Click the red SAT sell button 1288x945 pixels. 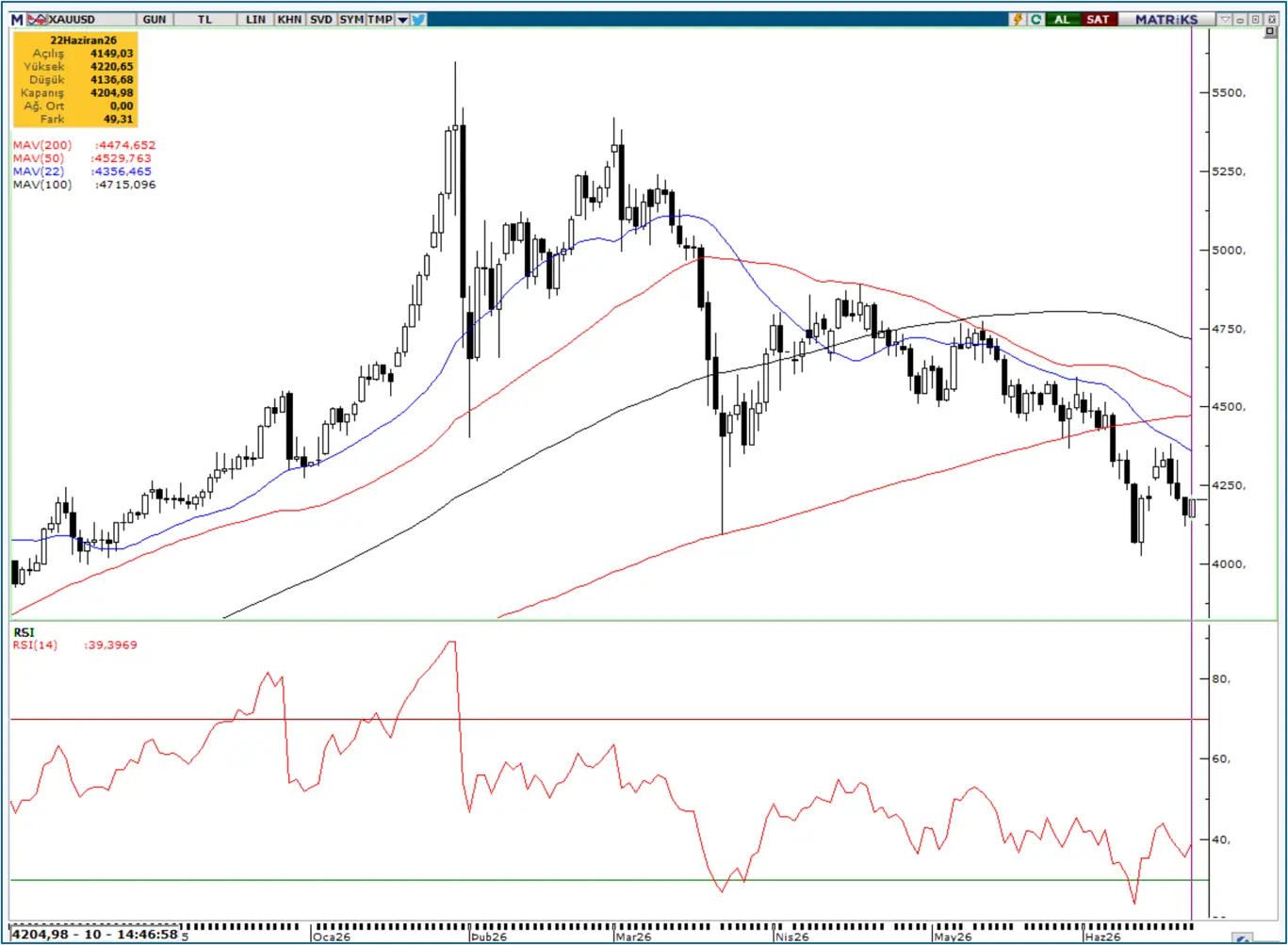[1098, 19]
